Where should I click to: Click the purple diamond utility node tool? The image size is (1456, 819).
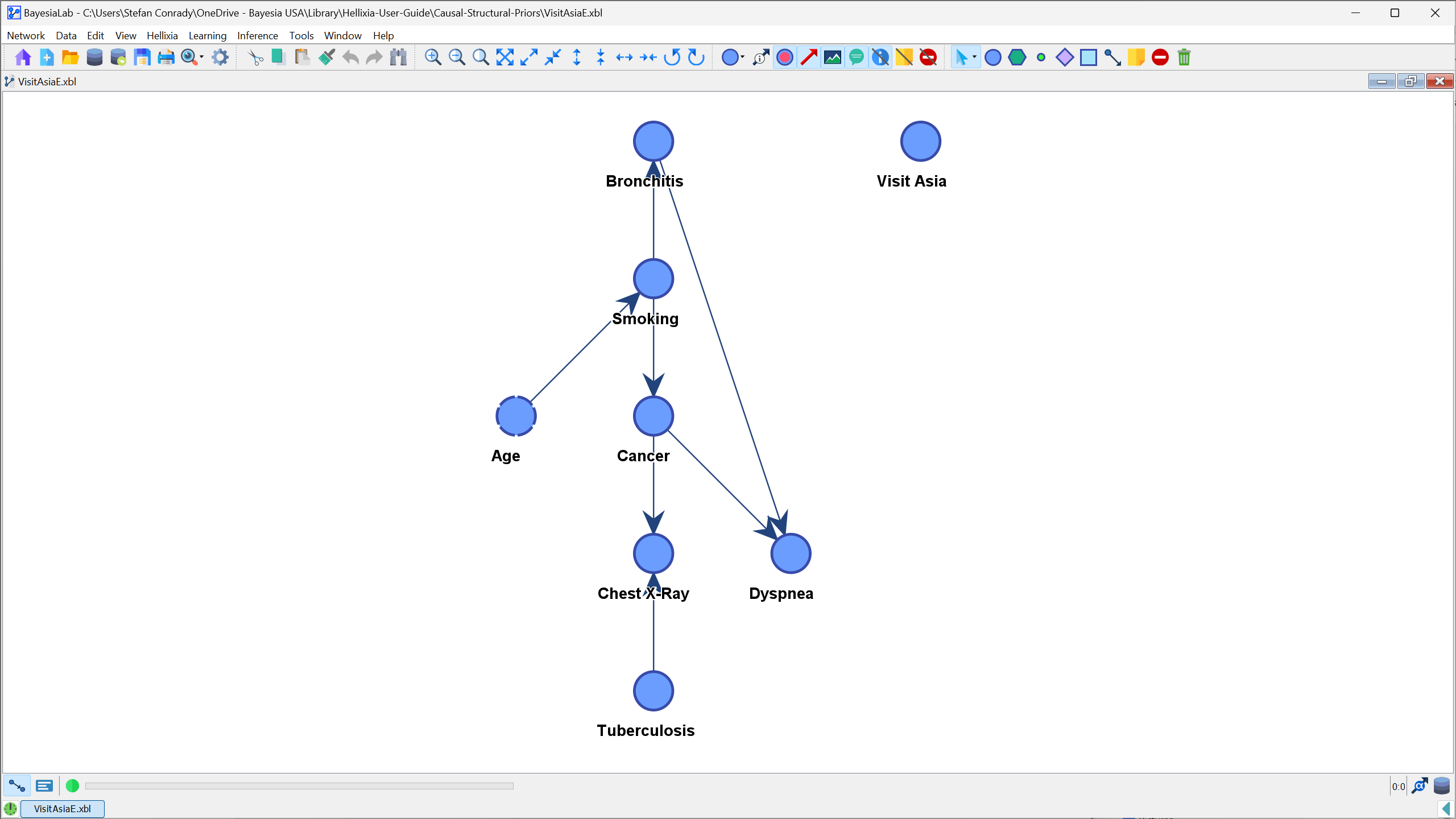[x=1064, y=57]
